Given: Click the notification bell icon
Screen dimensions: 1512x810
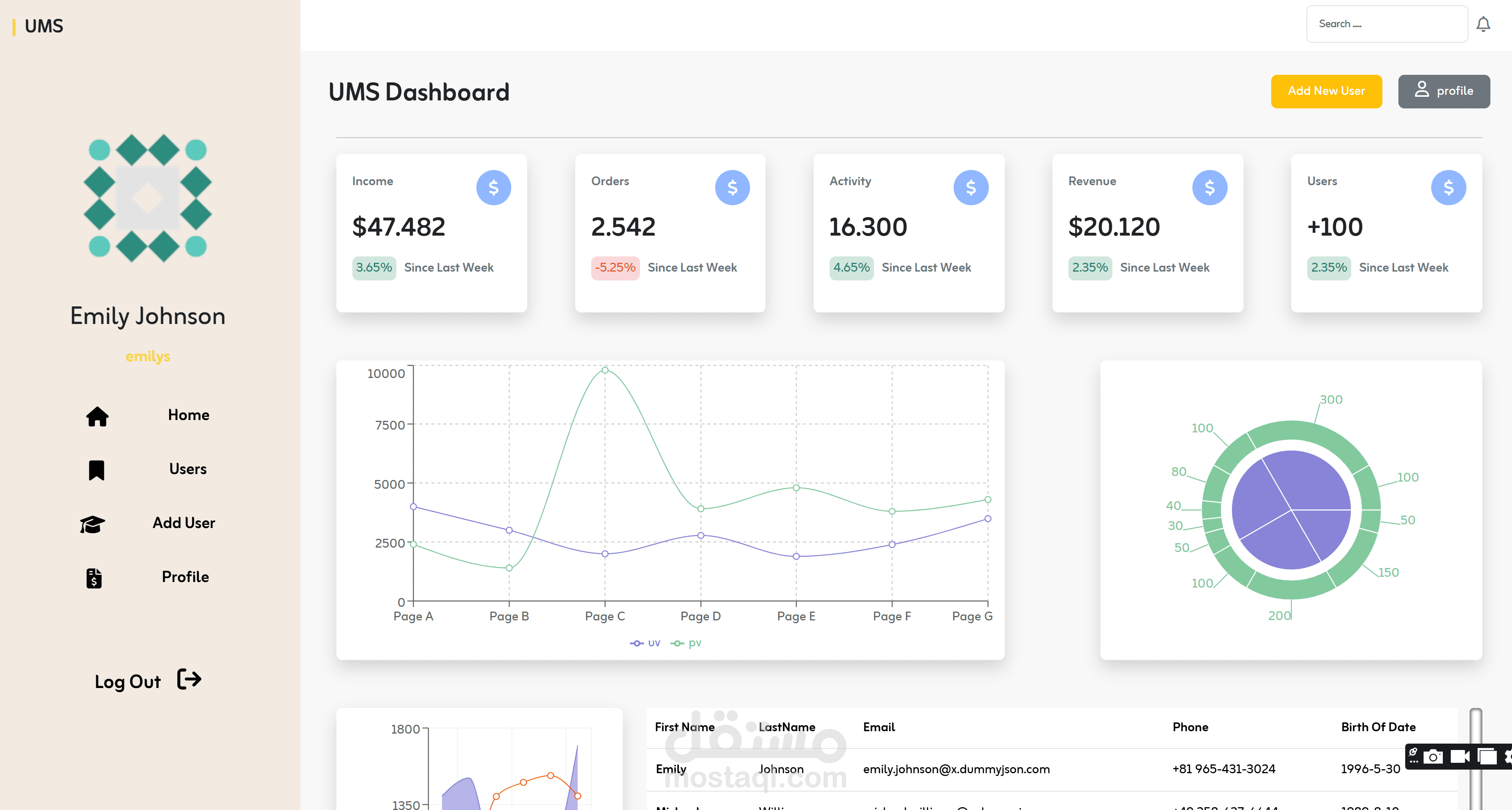Looking at the screenshot, I should (1483, 24).
